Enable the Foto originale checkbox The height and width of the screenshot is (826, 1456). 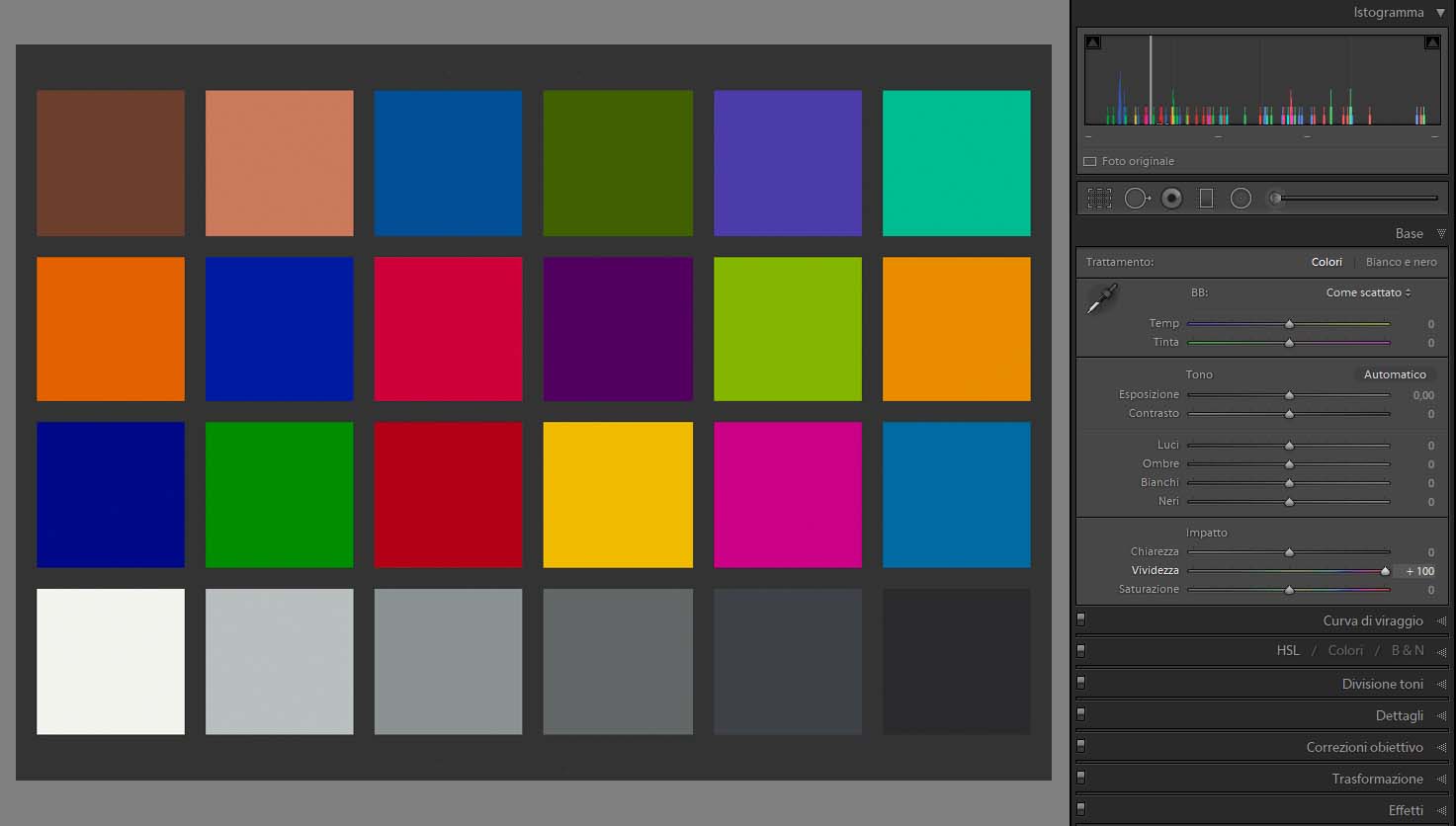coord(1090,161)
